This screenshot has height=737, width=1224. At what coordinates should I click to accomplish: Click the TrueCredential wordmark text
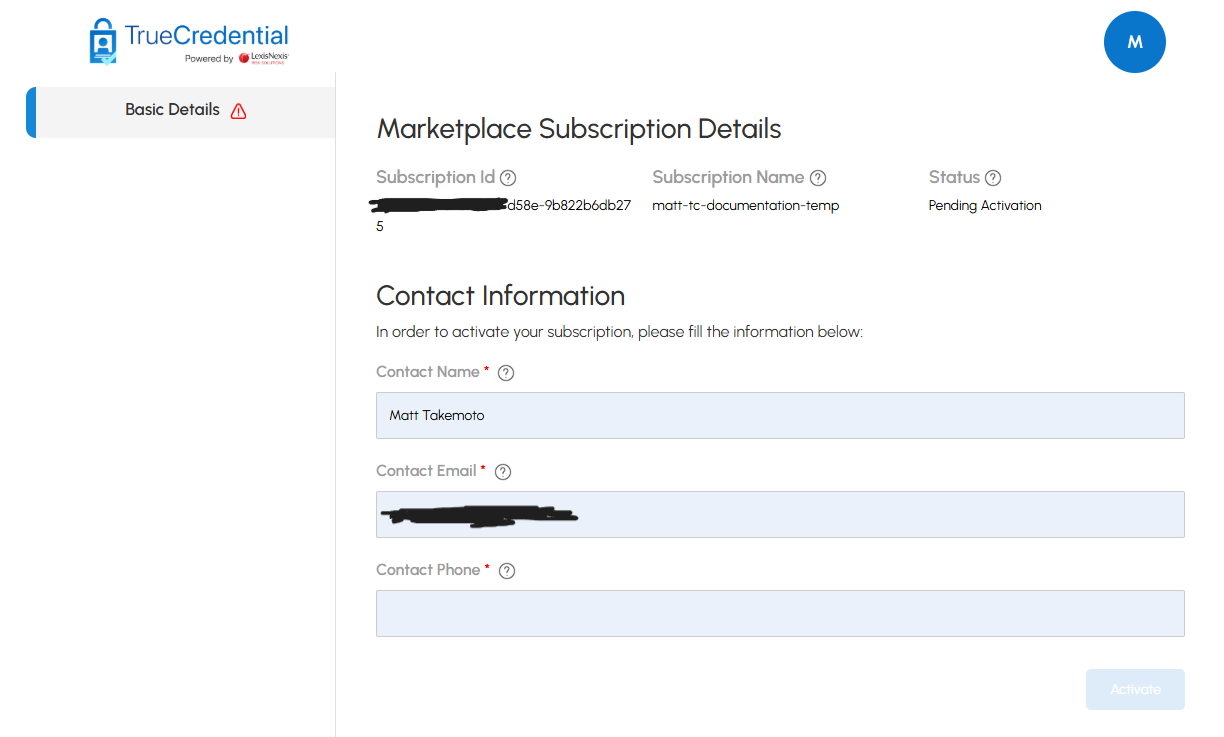[206, 36]
